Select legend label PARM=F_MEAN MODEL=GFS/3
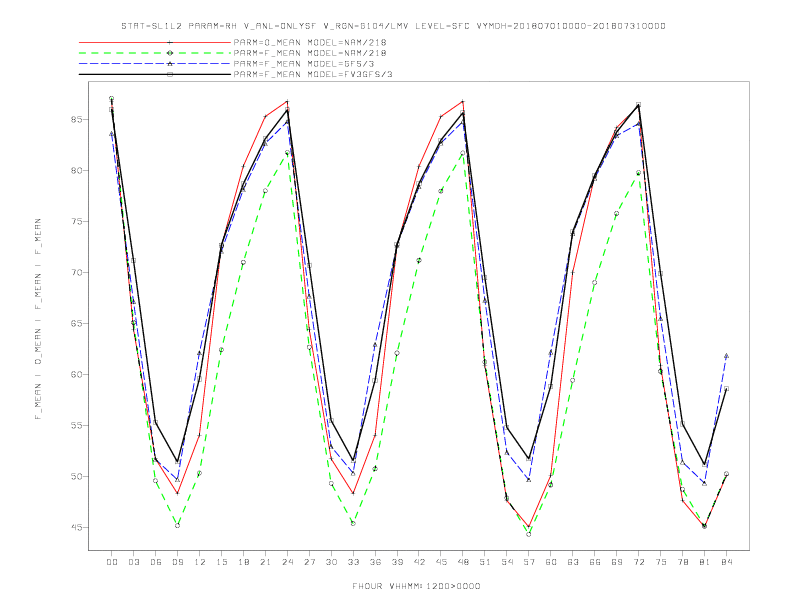This screenshot has height=612, width=792. 304,64
